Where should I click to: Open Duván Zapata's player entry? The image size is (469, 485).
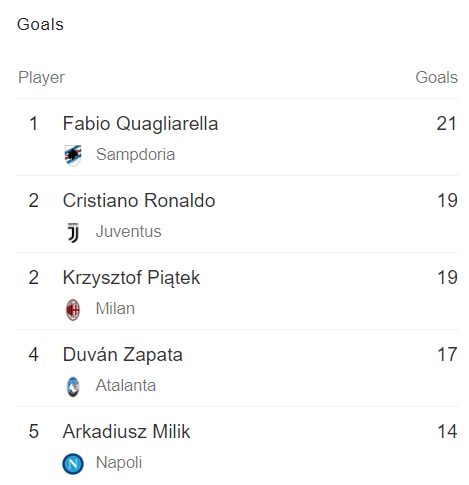point(123,354)
